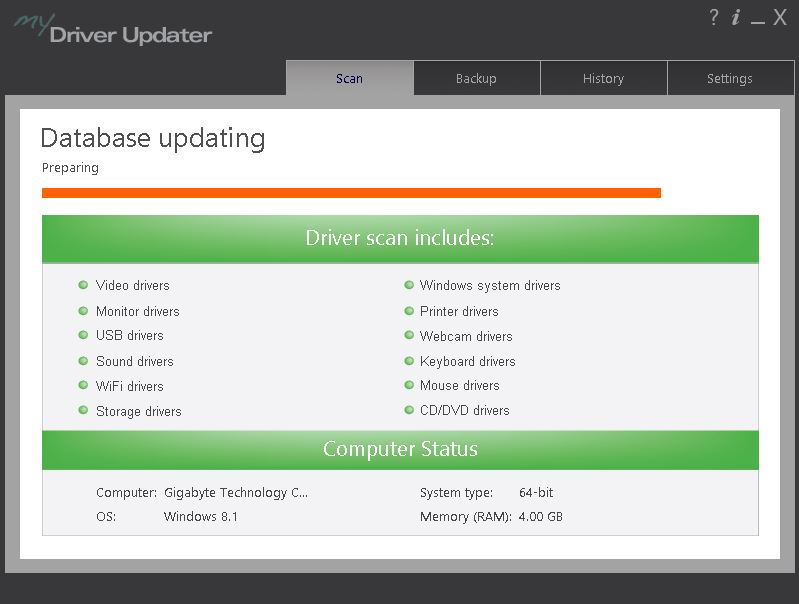Click the 'Driver scan includes:' green header

400,239
